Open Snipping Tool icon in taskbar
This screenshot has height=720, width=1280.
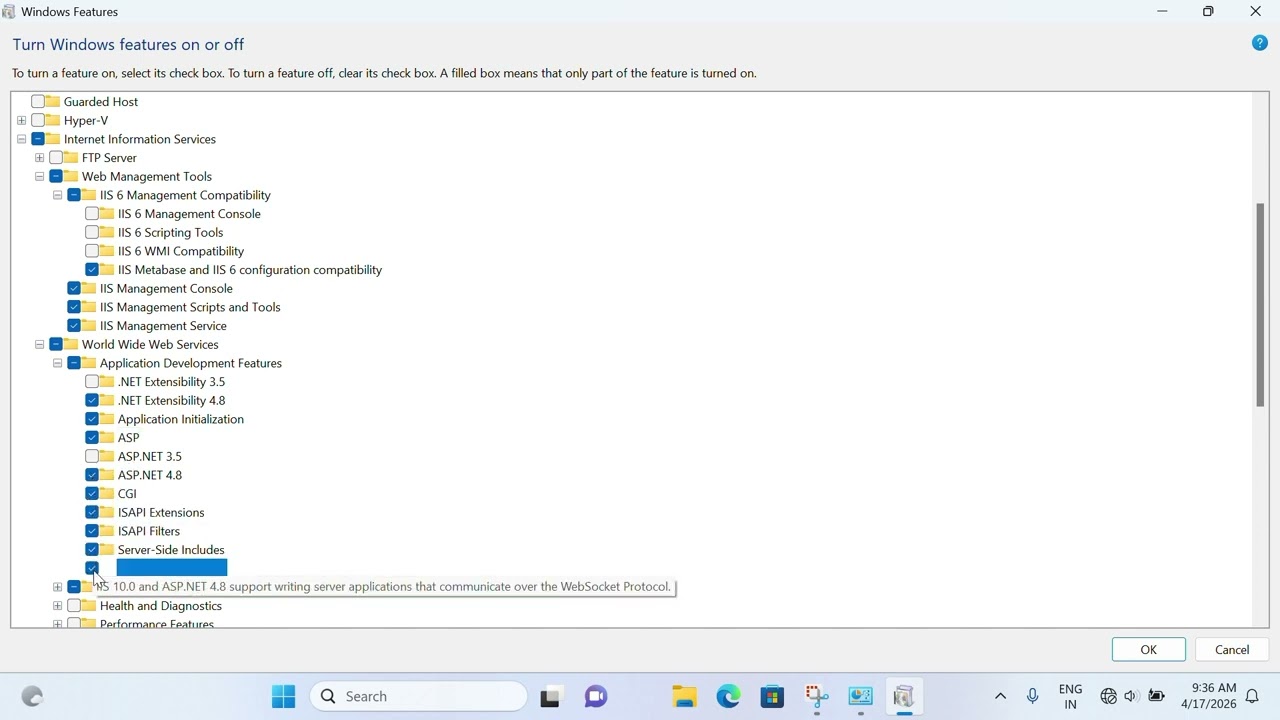pos(817,697)
